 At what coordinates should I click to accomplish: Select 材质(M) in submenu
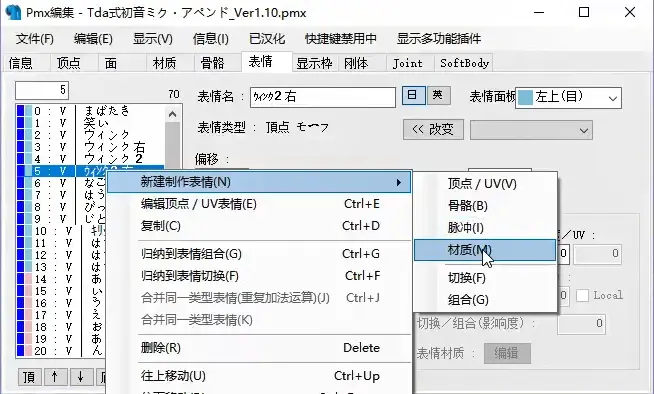[x=485, y=250]
